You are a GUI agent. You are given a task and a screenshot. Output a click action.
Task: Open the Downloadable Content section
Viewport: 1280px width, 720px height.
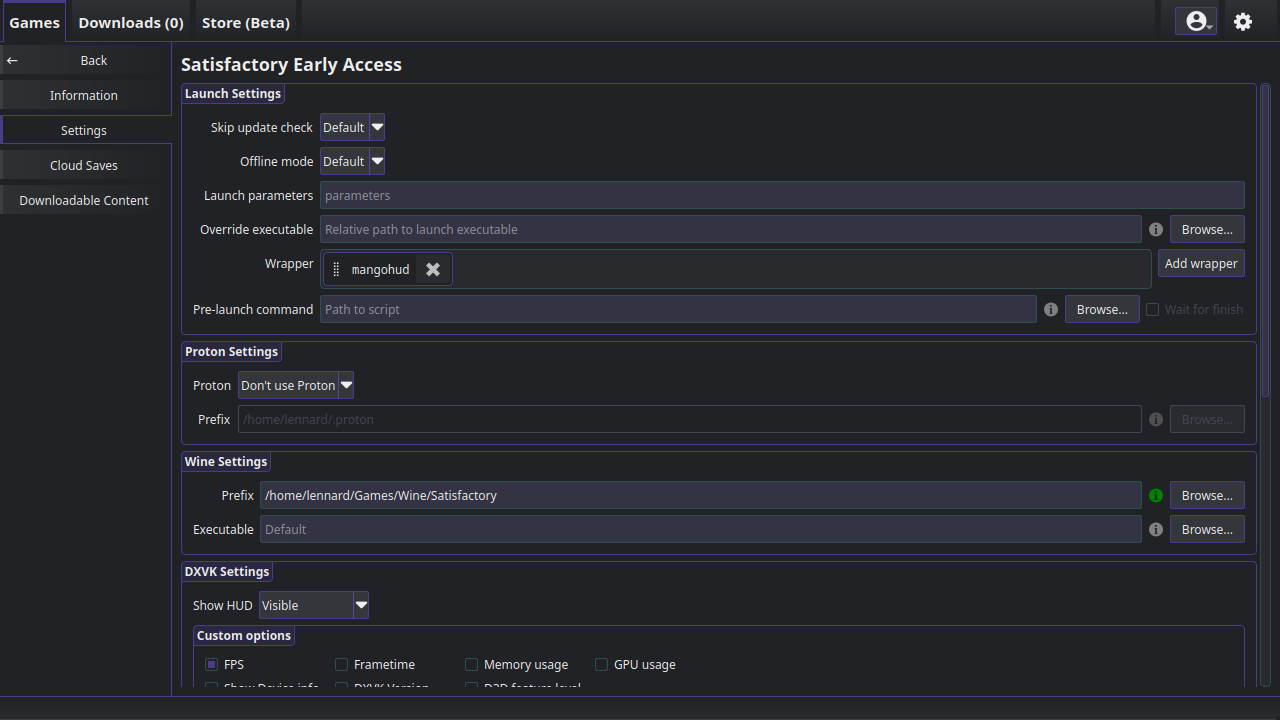[x=85, y=200]
